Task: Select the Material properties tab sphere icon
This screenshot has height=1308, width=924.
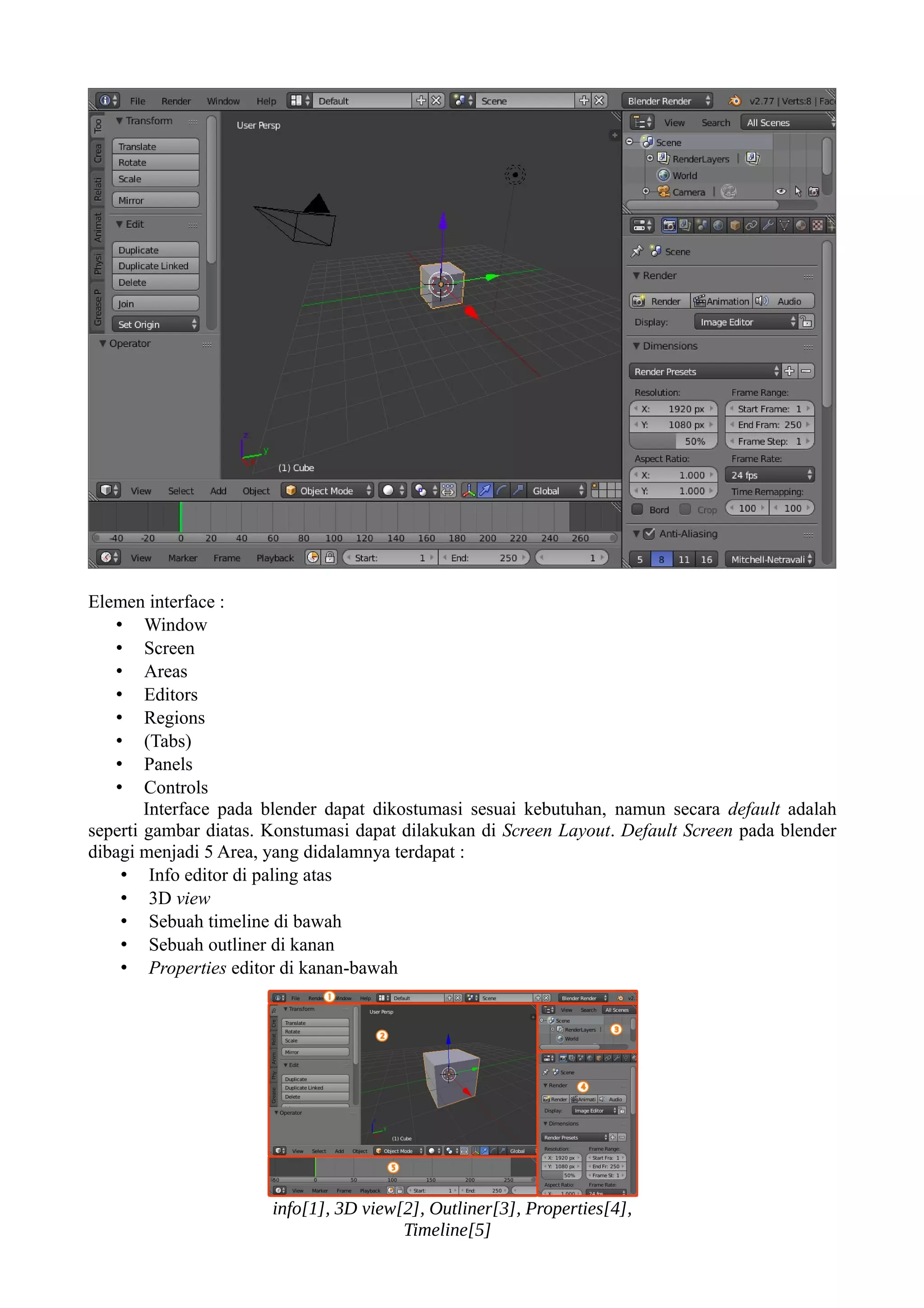Action: click(x=801, y=225)
